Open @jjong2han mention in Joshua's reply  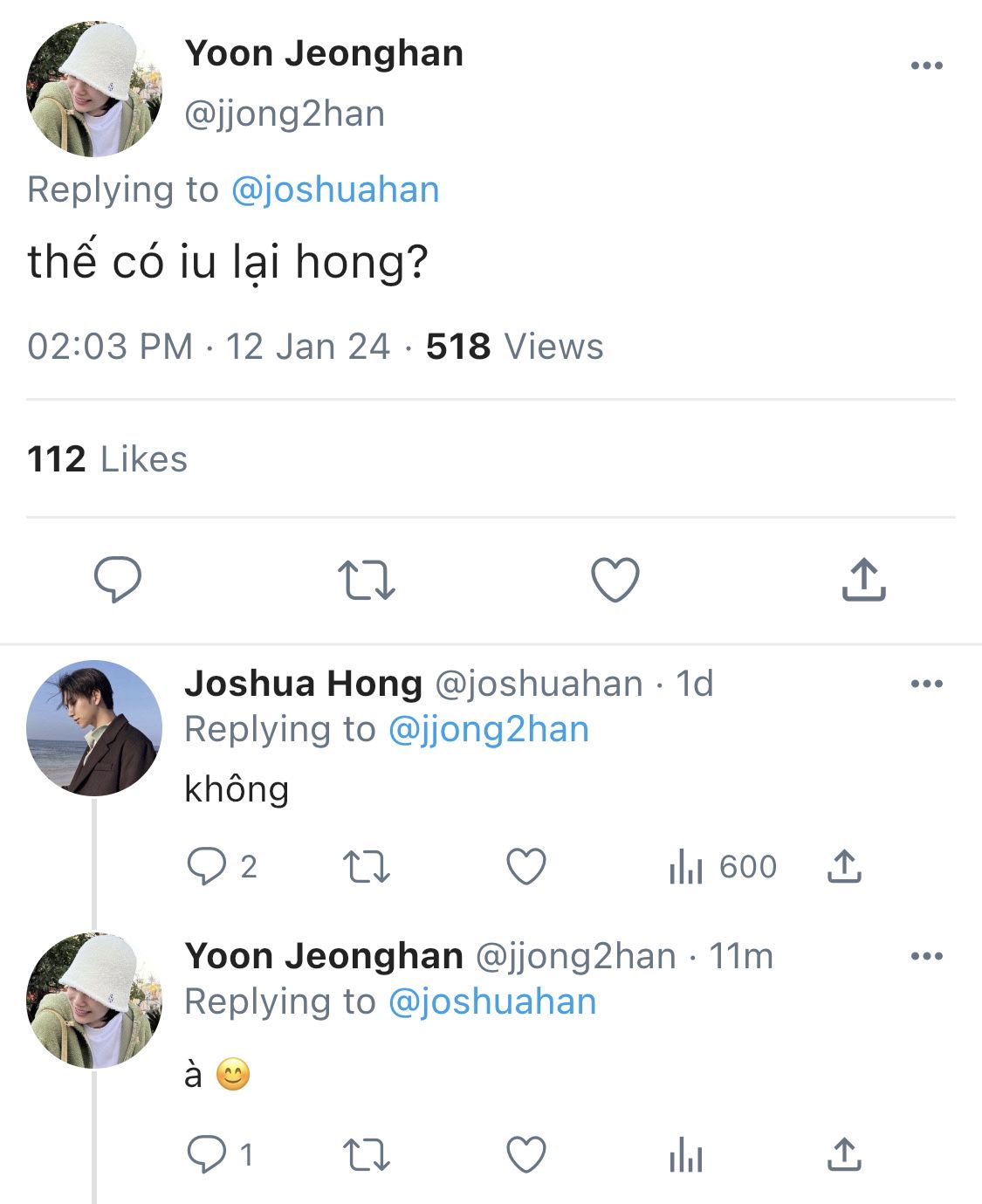[x=488, y=729]
